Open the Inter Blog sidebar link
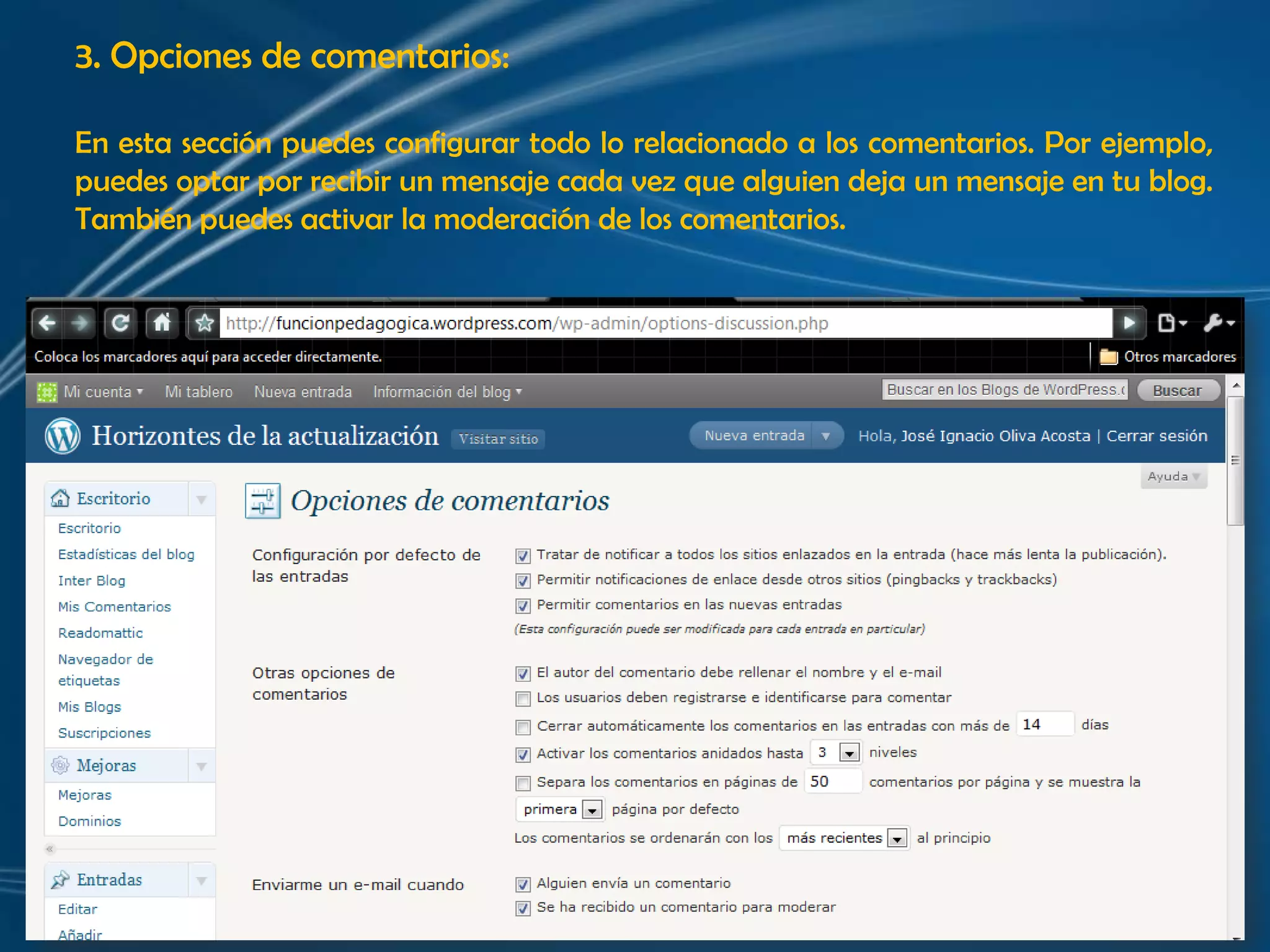The width and height of the screenshot is (1270, 952). (x=92, y=581)
